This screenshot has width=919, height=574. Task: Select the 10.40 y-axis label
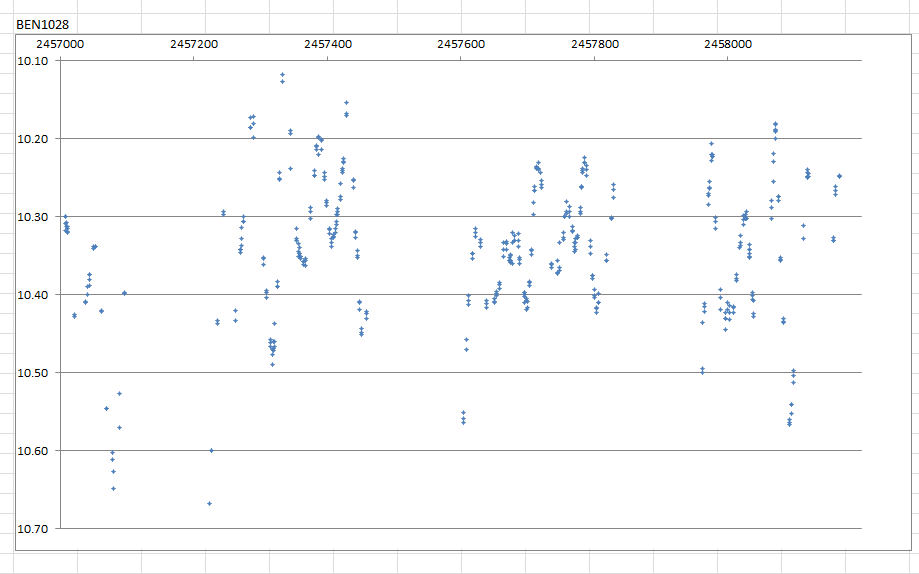[33, 295]
